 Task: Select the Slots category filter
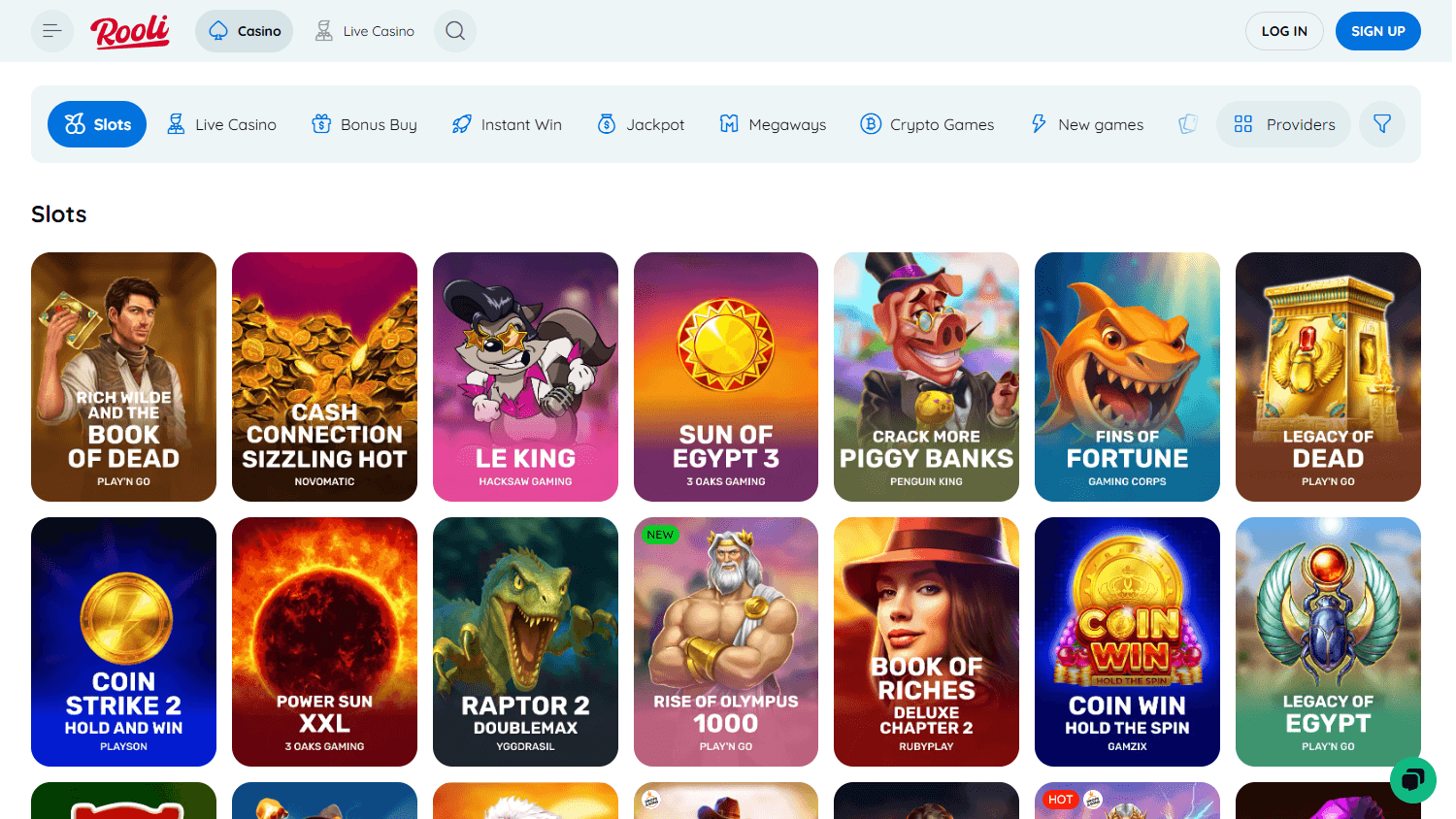[x=97, y=124]
